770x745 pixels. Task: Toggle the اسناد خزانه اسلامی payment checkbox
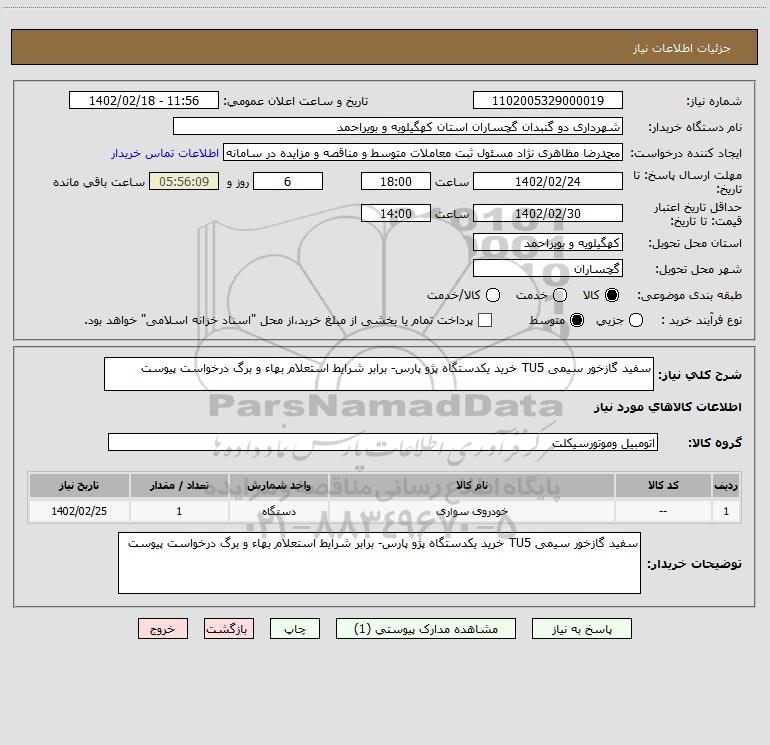(485, 320)
